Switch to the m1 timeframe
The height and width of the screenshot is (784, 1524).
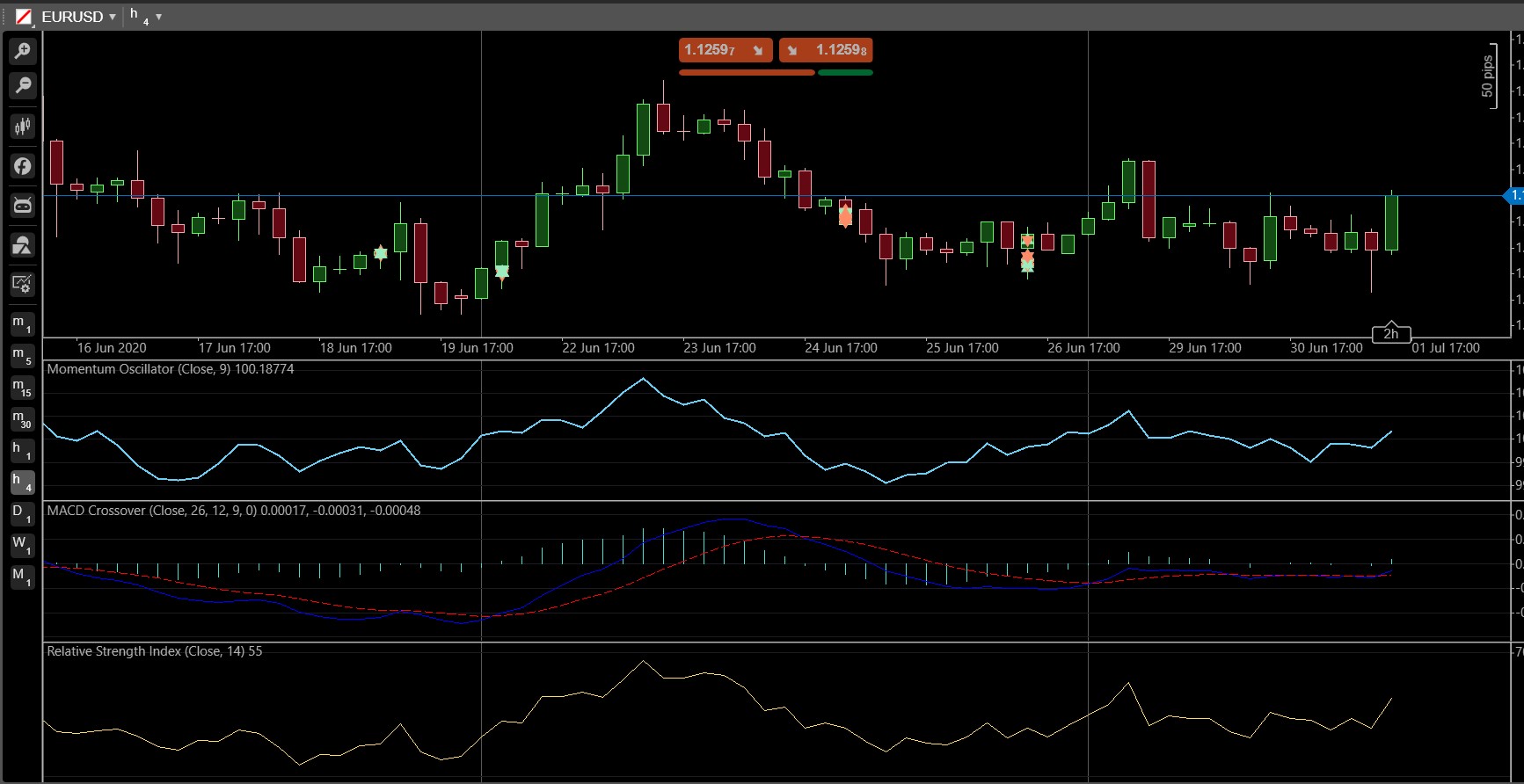click(22, 324)
